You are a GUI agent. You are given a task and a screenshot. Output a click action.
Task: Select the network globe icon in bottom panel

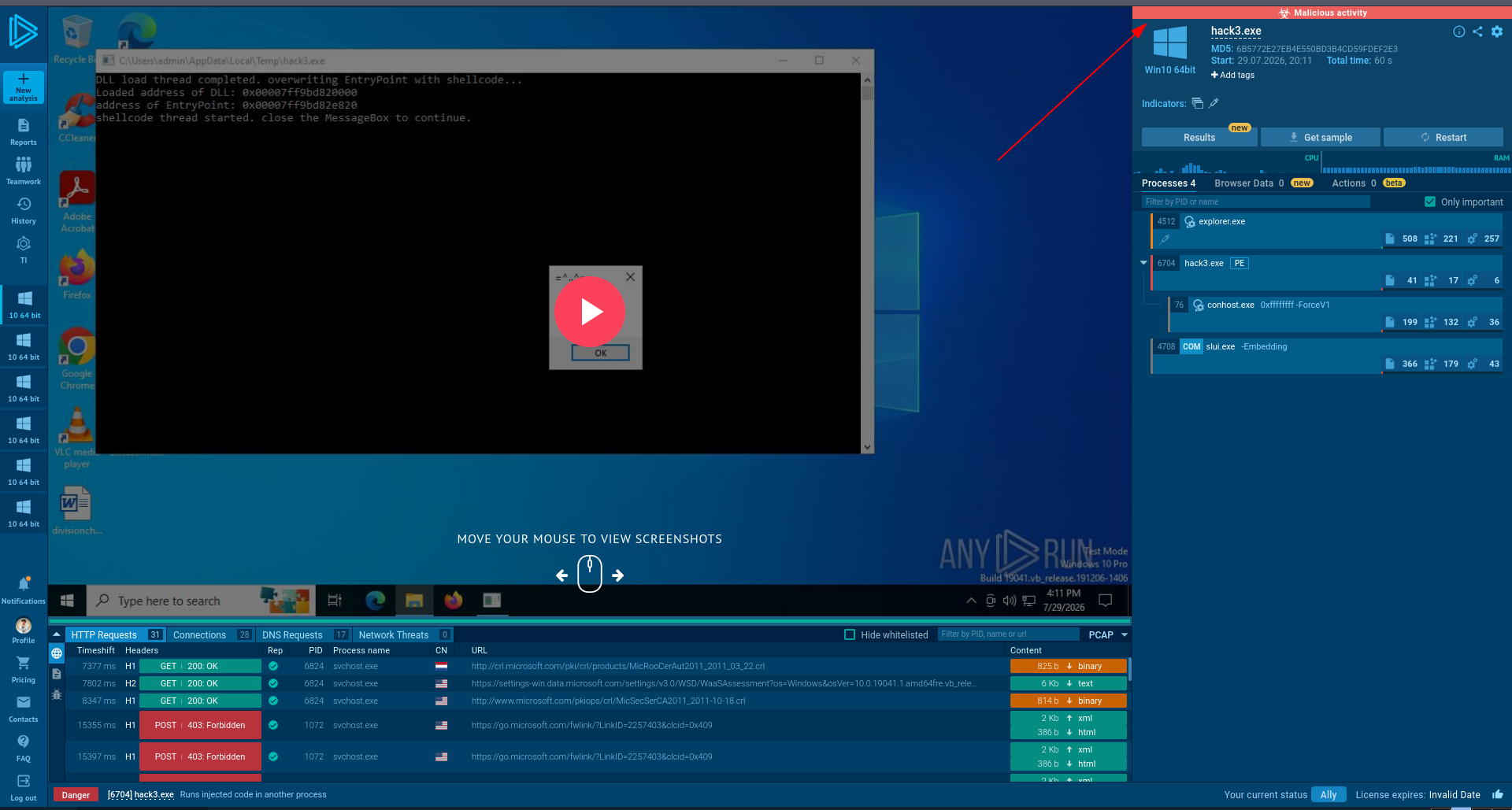(x=57, y=653)
